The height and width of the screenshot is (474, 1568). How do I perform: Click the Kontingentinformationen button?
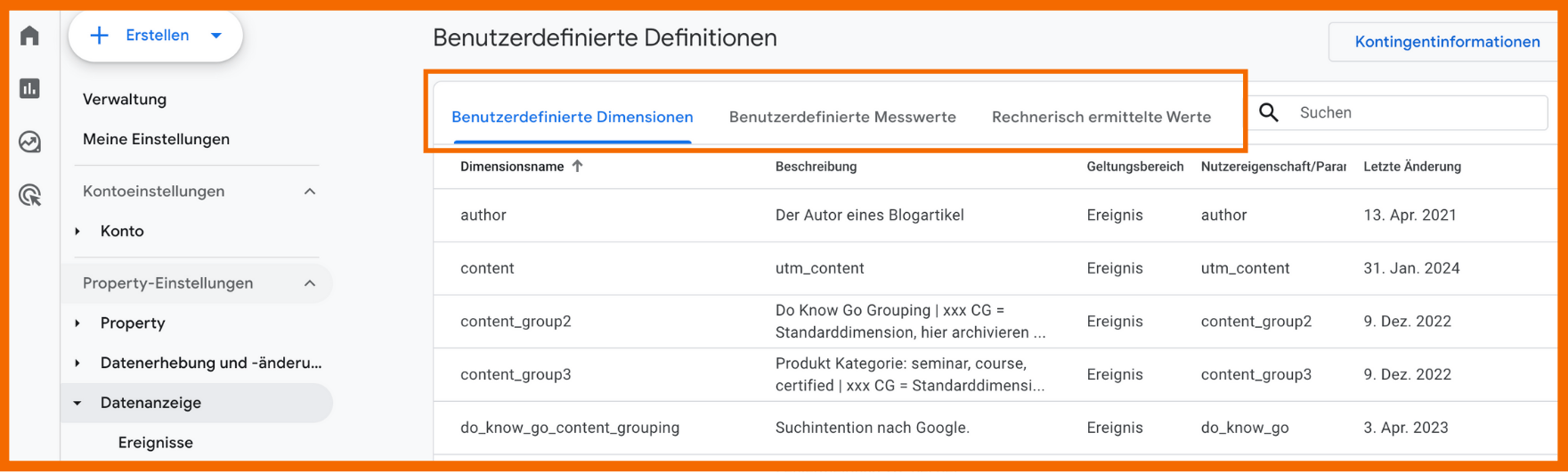1447,42
